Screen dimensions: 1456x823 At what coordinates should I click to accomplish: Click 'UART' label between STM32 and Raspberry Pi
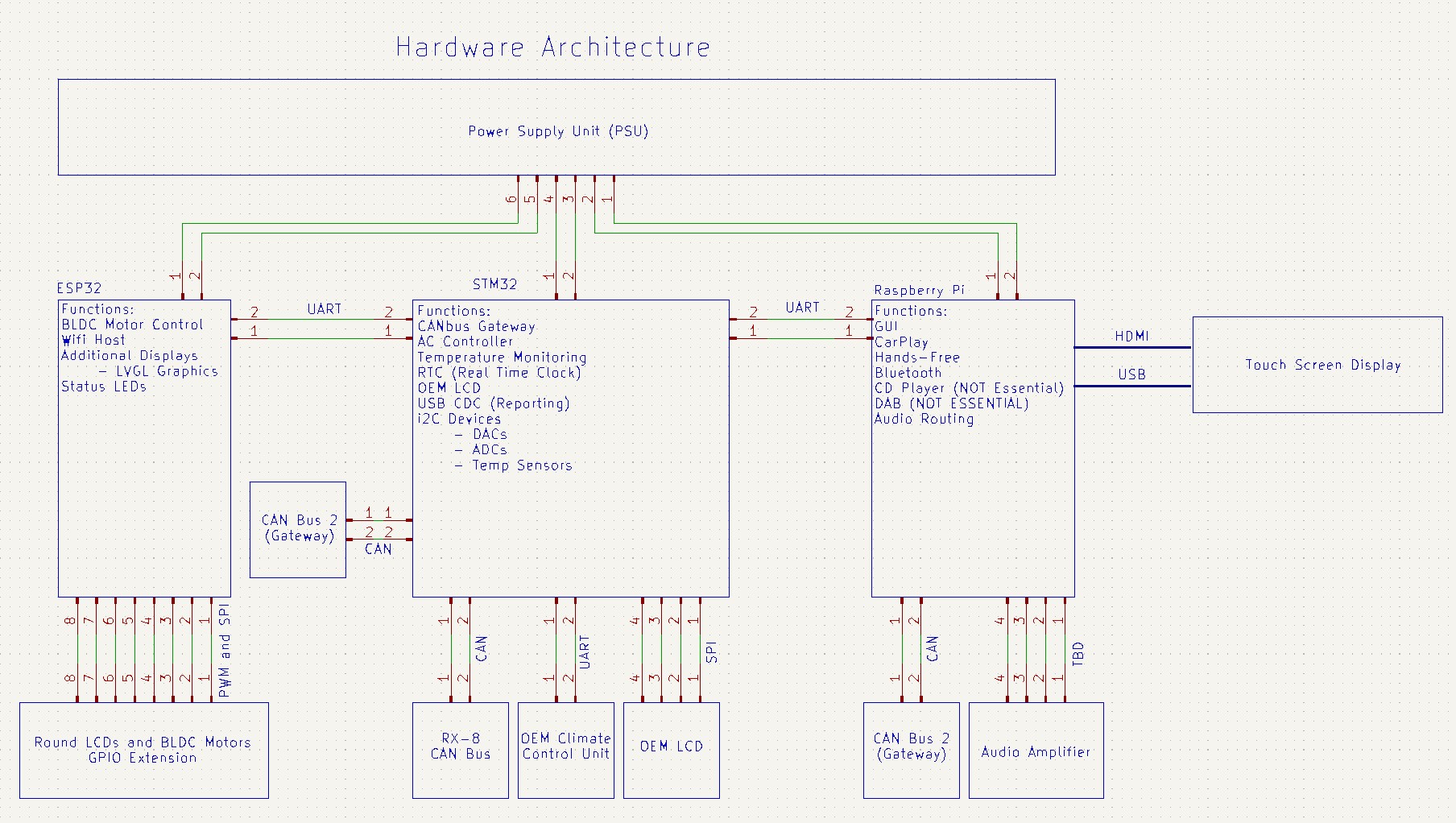803,308
